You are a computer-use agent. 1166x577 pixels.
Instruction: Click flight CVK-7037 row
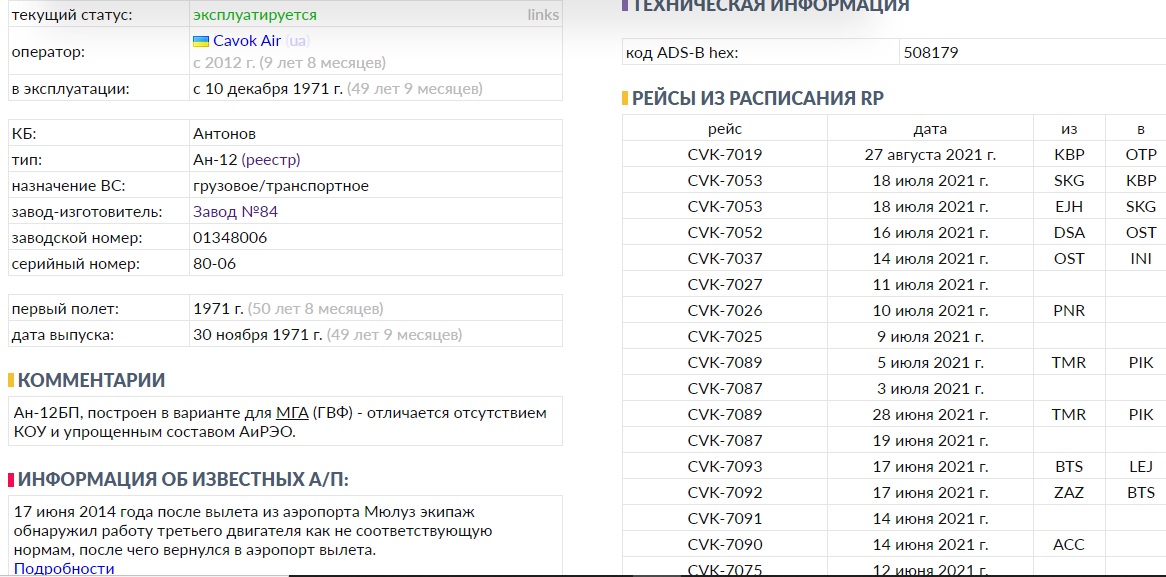[x=724, y=259]
